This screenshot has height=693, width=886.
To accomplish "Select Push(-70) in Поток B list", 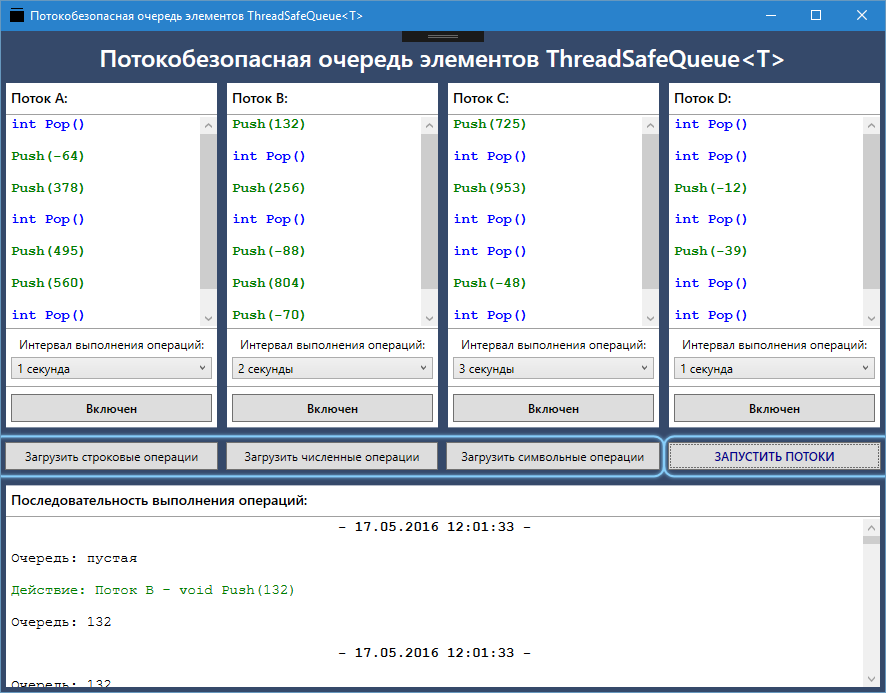I will tap(269, 314).
